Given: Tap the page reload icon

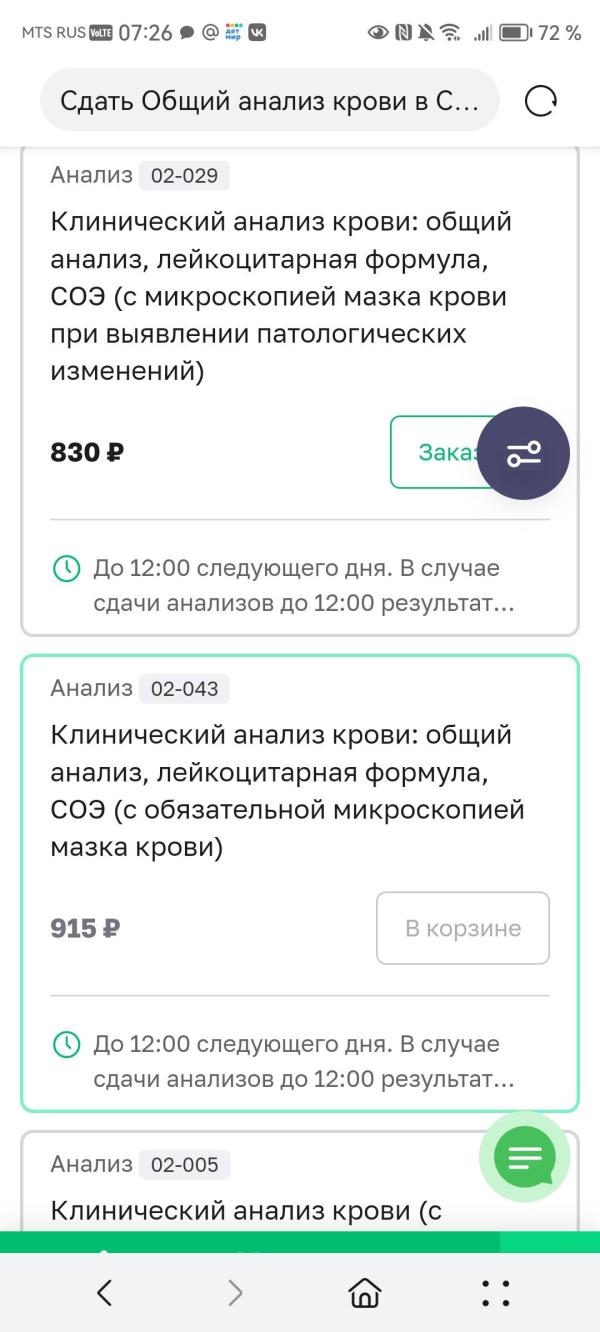Looking at the screenshot, I should coord(540,100).
